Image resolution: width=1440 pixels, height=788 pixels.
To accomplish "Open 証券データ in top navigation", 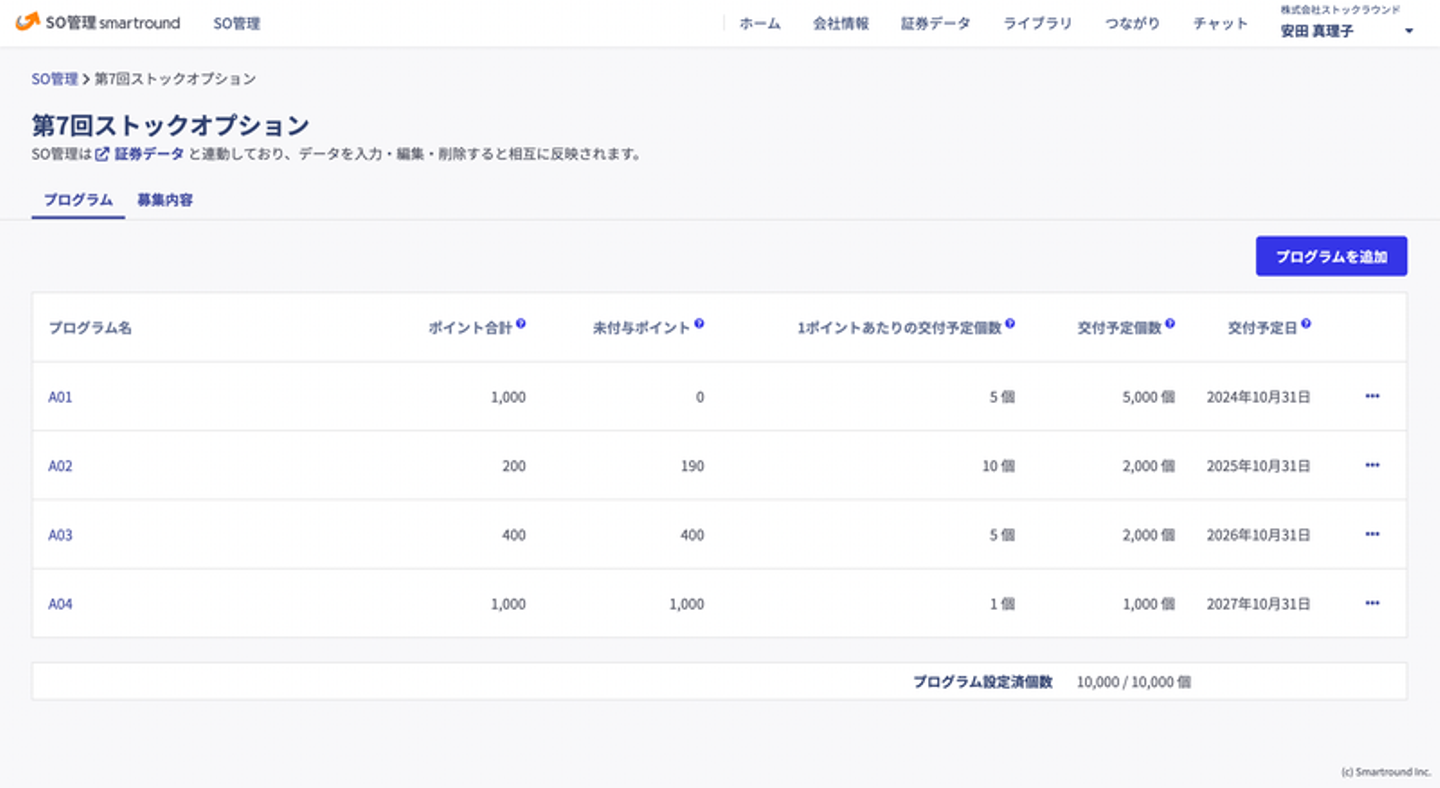I will pos(935,23).
